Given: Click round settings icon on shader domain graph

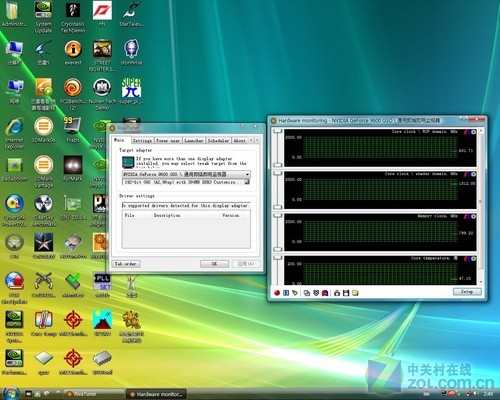Looking at the screenshot, I should click(x=473, y=174).
